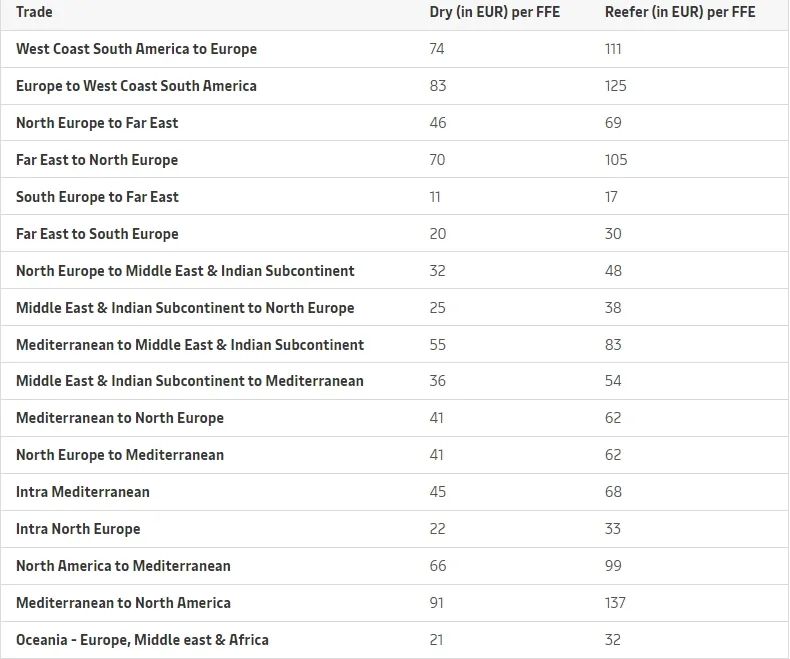Click the Trade column header

click(x=34, y=12)
